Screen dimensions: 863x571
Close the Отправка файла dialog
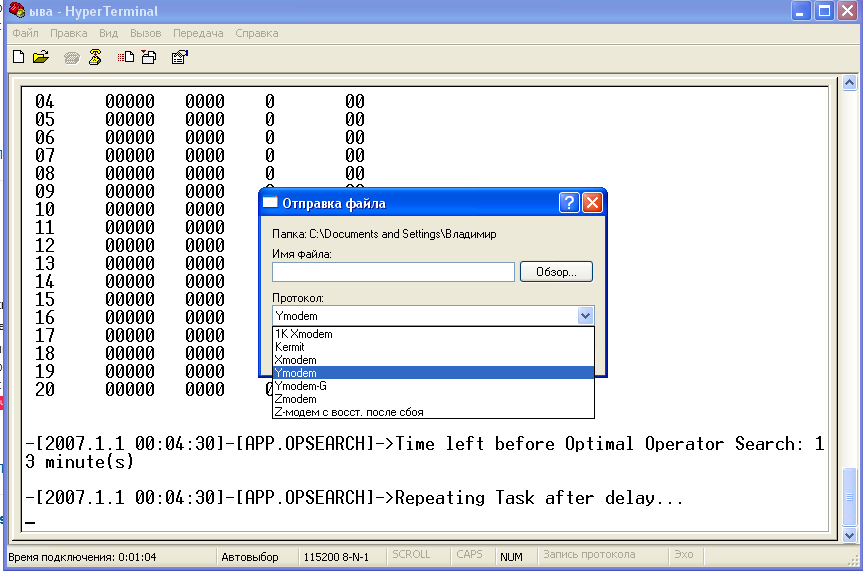coord(592,203)
